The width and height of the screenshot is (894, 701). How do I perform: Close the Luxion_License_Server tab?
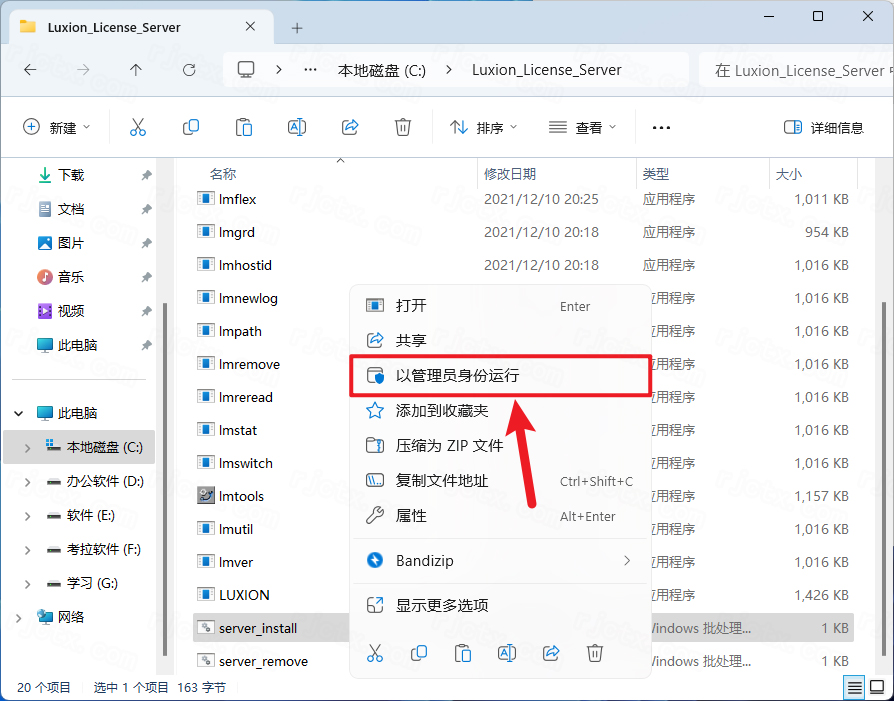click(250, 27)
